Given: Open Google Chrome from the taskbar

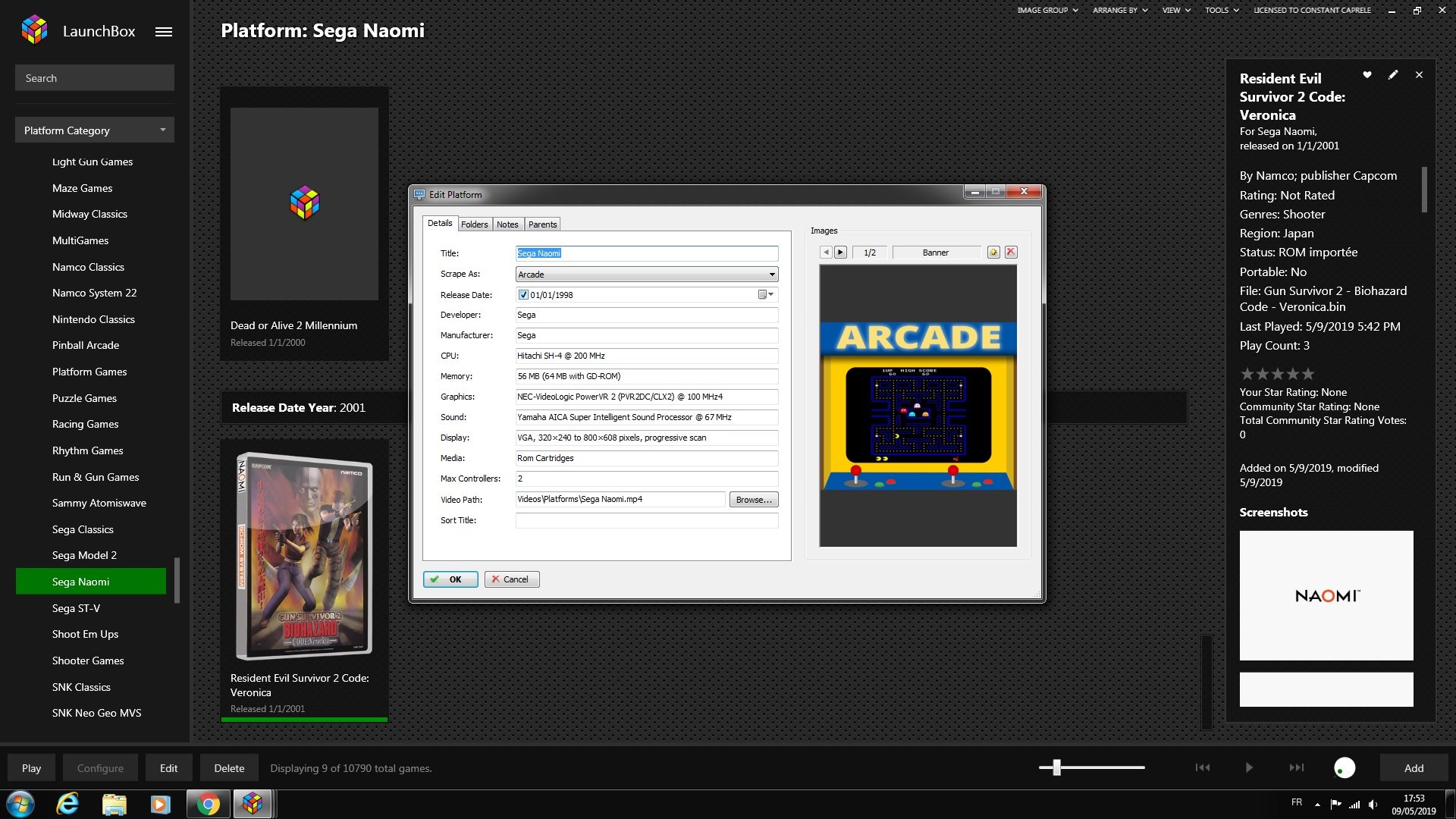Looking at the screenshot, I should [x=208, y=804].
